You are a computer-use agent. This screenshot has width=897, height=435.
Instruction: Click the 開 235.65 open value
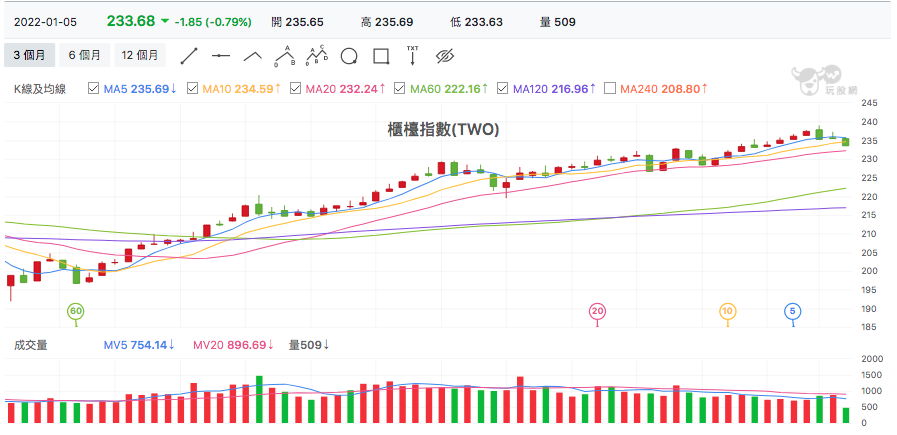coord(297,22)
